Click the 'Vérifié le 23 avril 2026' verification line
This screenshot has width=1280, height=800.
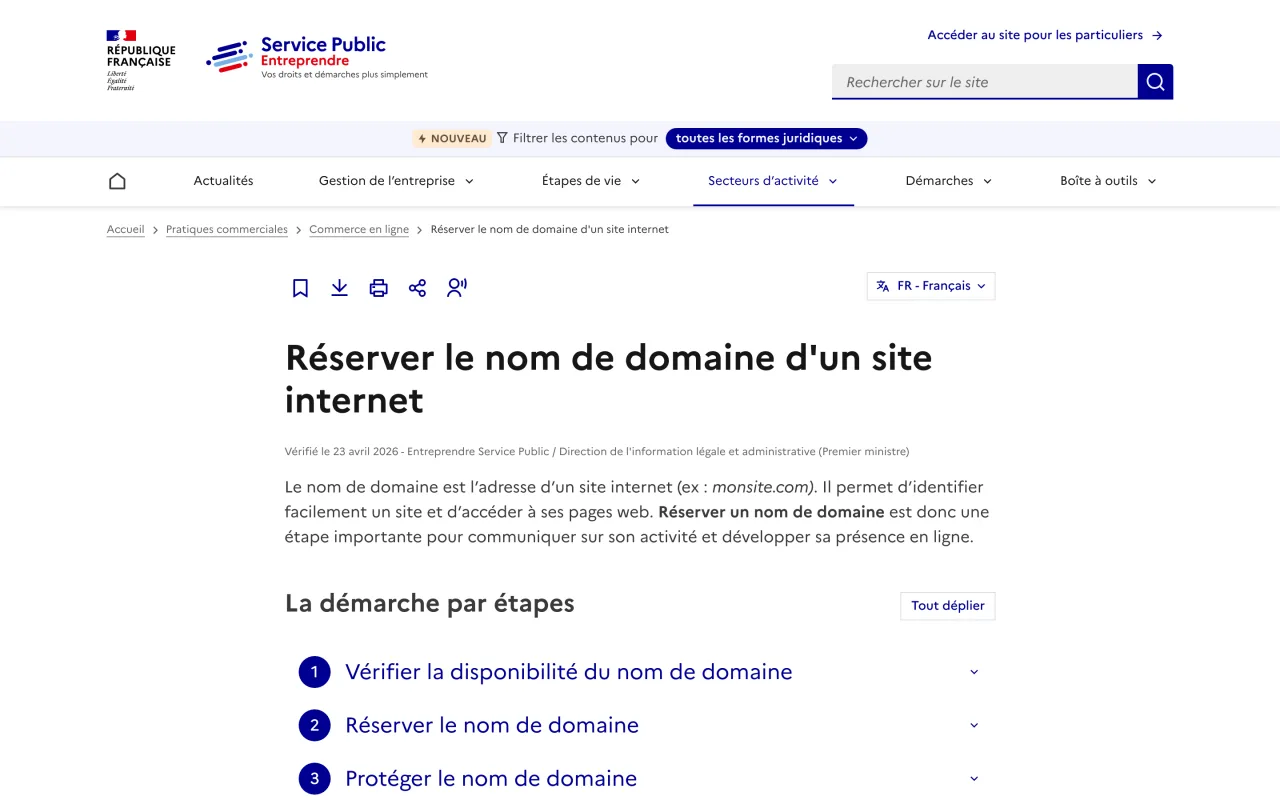click(597, 452)
